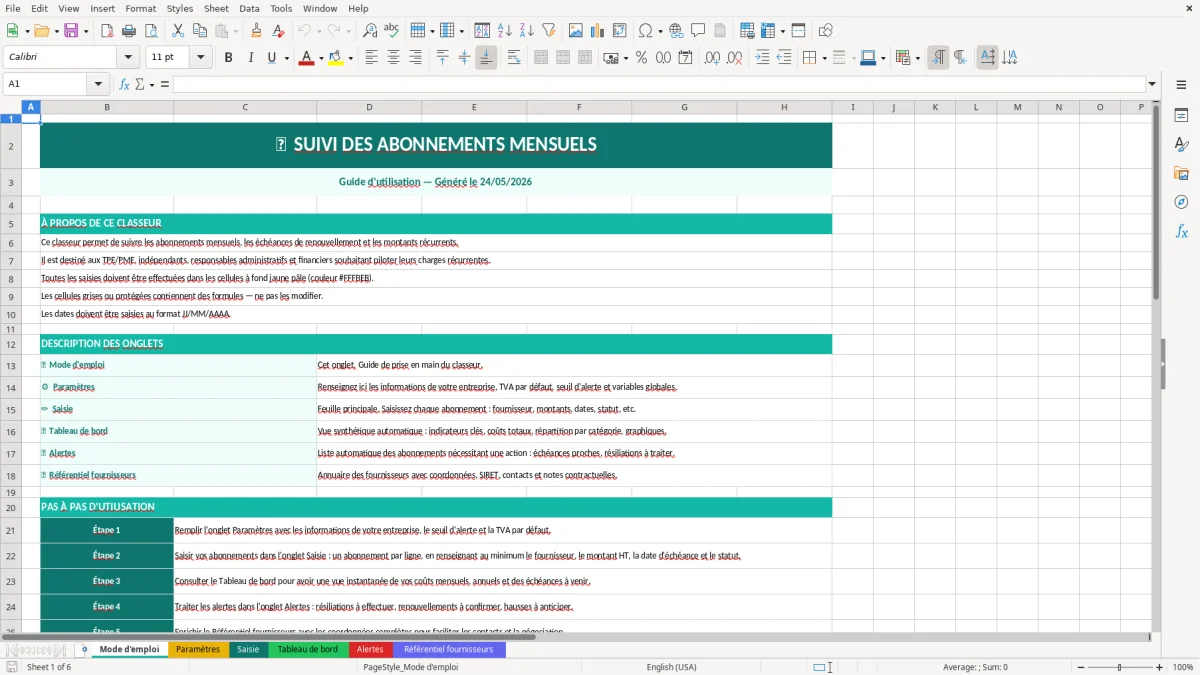Image resolution: width=1200 pixels, height=675 pixels.
Task: Insert hyperlink globe icon
Action: (676, 31)
